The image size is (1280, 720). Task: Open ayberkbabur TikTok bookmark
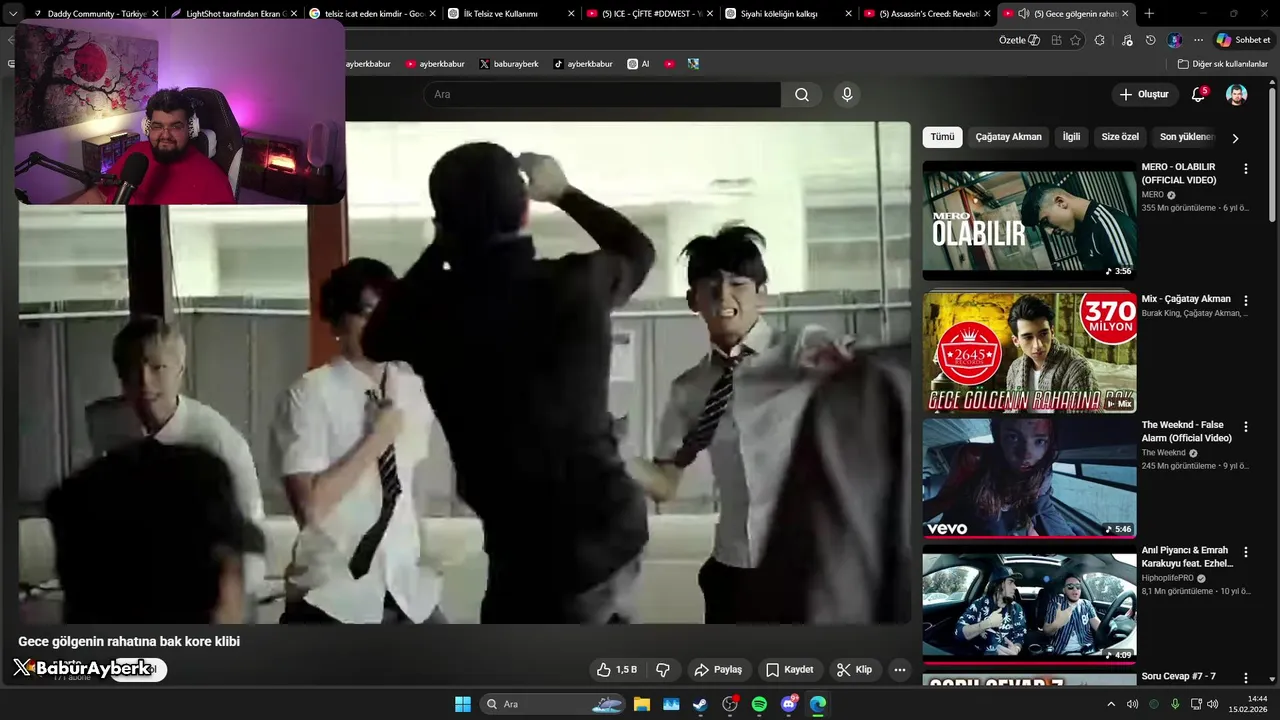point(583,64)
